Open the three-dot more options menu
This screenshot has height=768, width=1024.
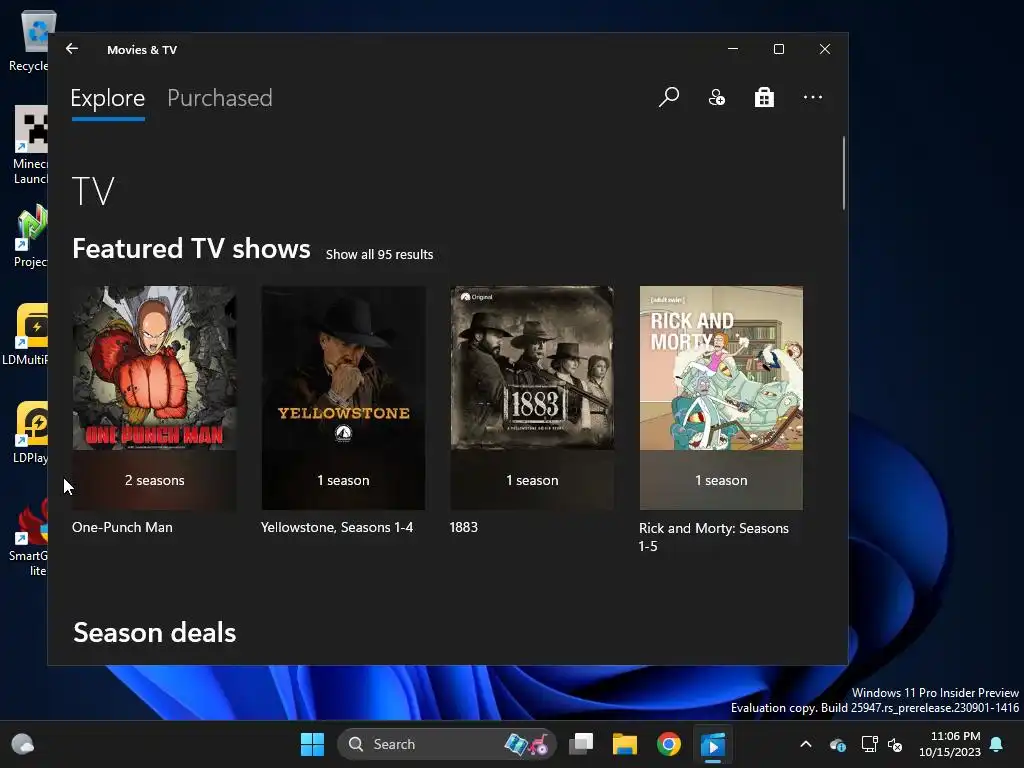[x=812, y=97]
